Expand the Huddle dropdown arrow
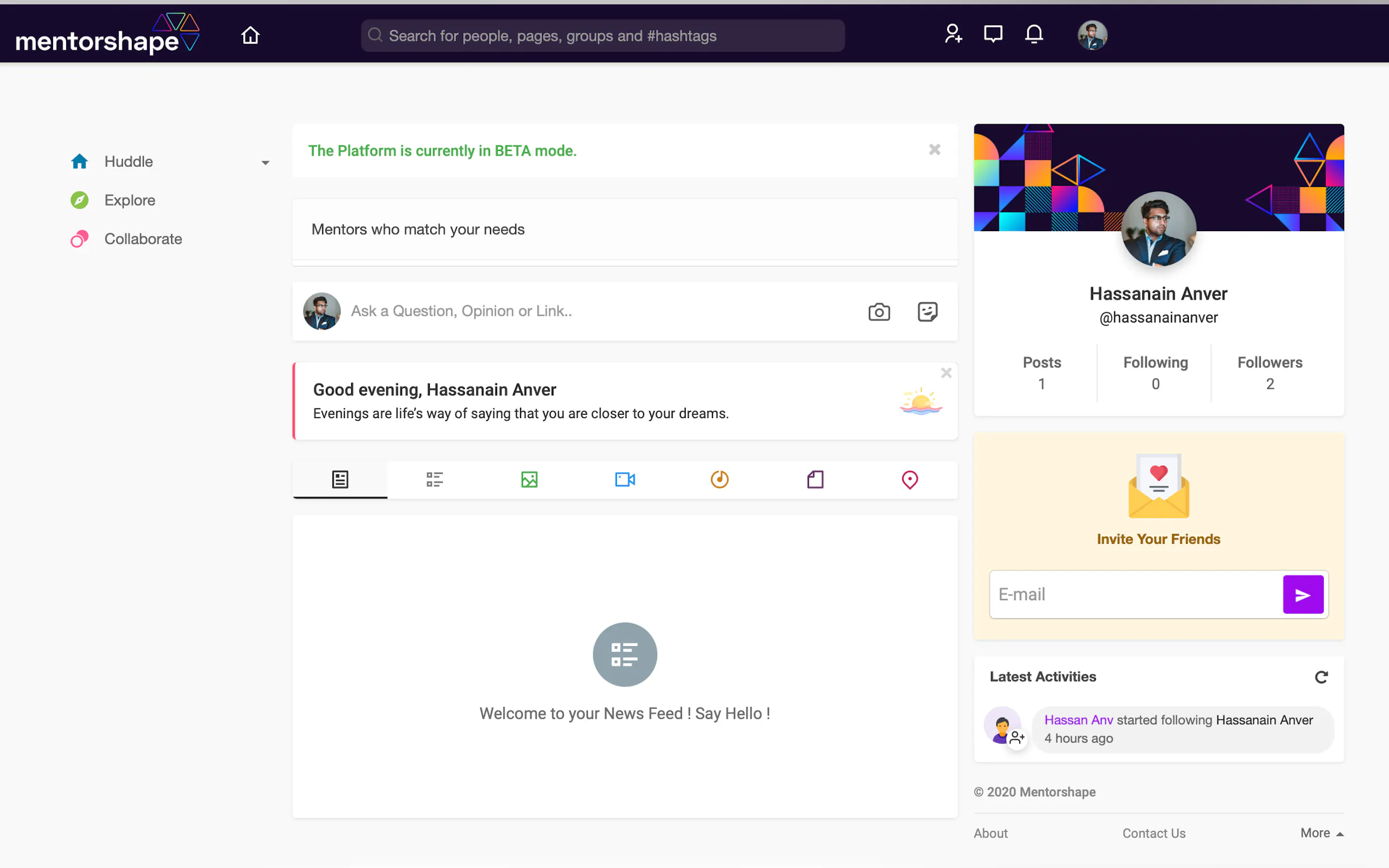The width and height of the screenshot is (1389, 868). point(265,163)
